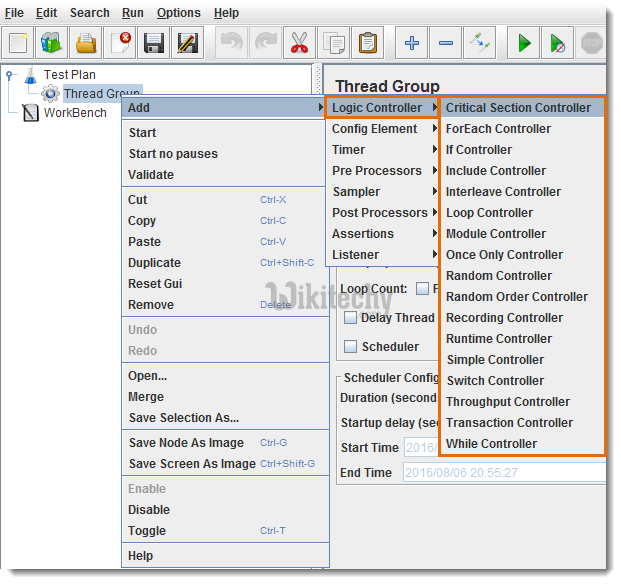The image size is (621, 584).
Task: Click the New test plan toolbar icon
Action: point(19,43)
